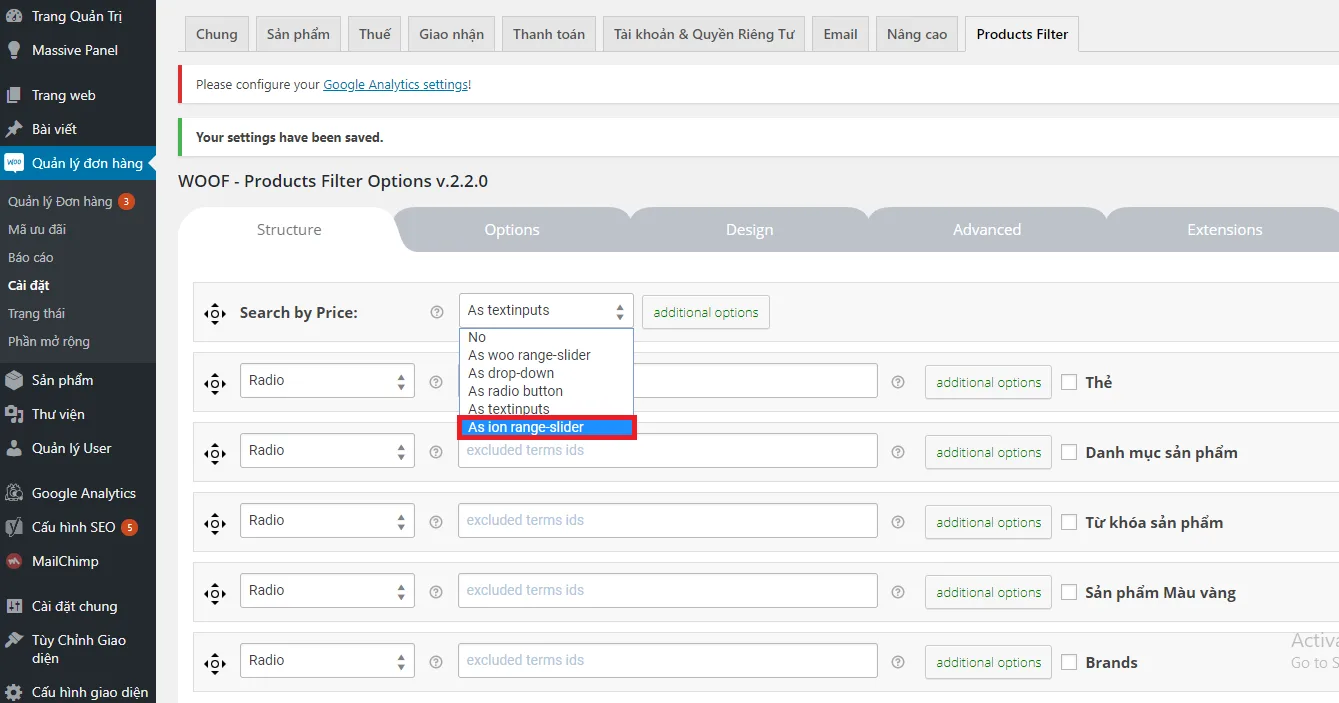Screen dimensions: 1339x703
Task: Click the drag handle of Sản phẩm Màu vàng row
Action: tap(215, 592)
